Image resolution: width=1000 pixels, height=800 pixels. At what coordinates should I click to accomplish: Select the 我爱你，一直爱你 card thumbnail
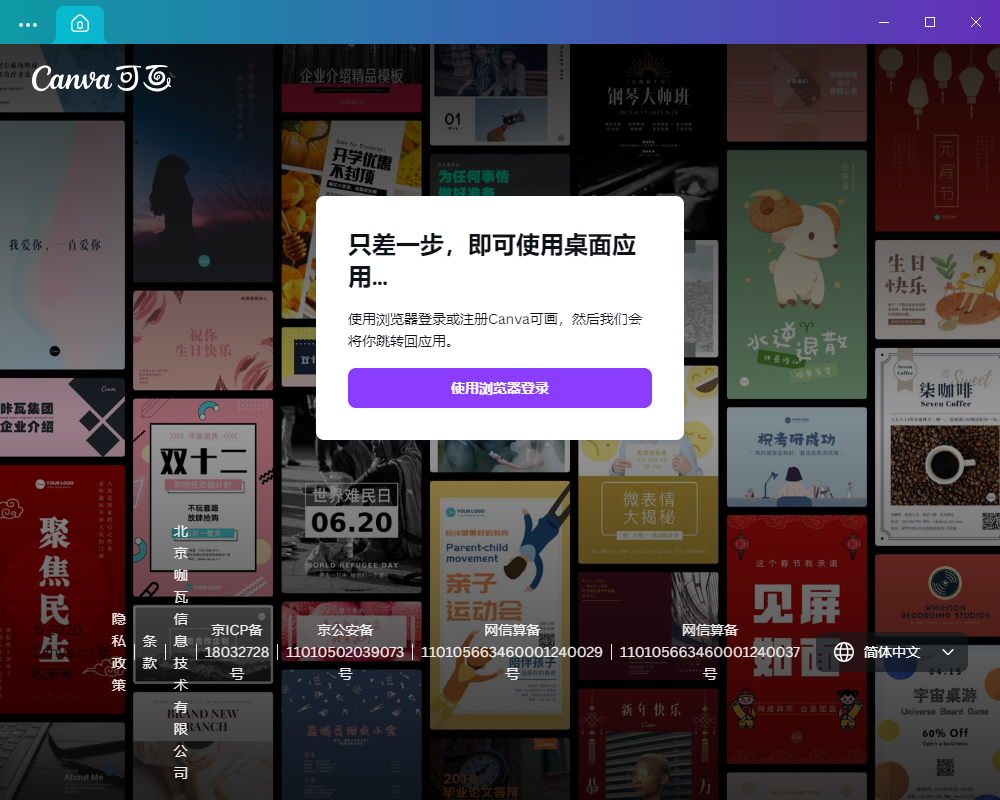pyautogui.click(x=62, y=245)
